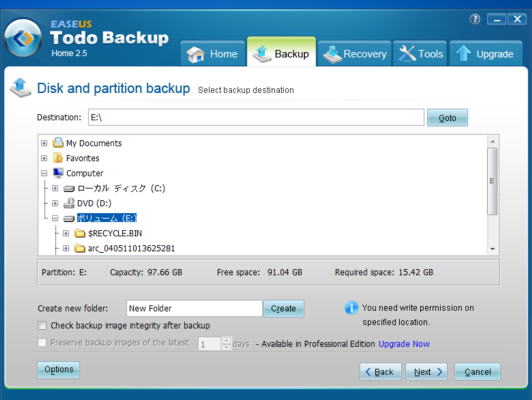532x400 pixels.
Task: Click the $RECYCLE.BIN folder icon
Action: (80, 233)
